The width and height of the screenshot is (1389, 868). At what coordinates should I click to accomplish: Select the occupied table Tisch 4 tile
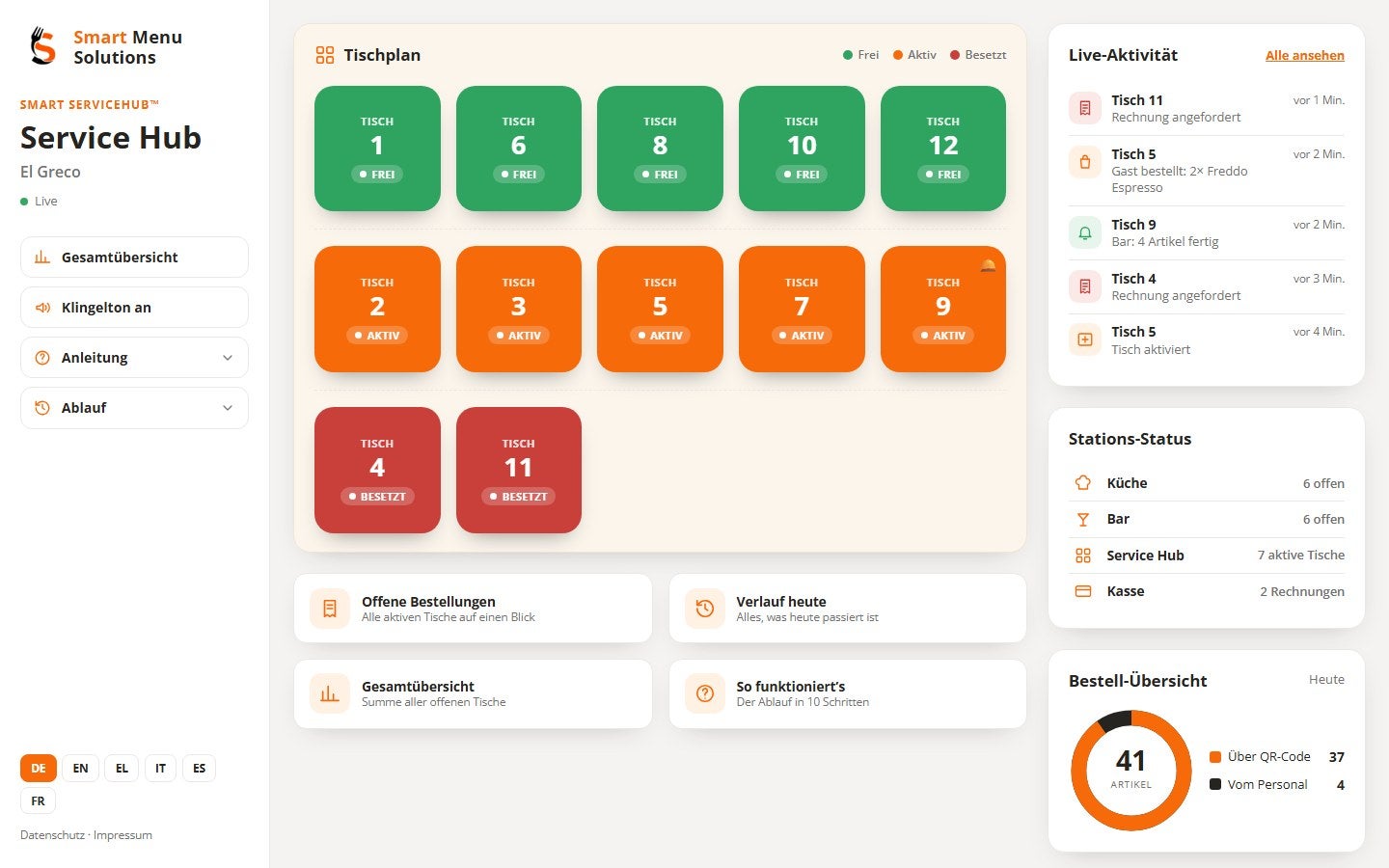pyautogui.click(x=377, y=470)
